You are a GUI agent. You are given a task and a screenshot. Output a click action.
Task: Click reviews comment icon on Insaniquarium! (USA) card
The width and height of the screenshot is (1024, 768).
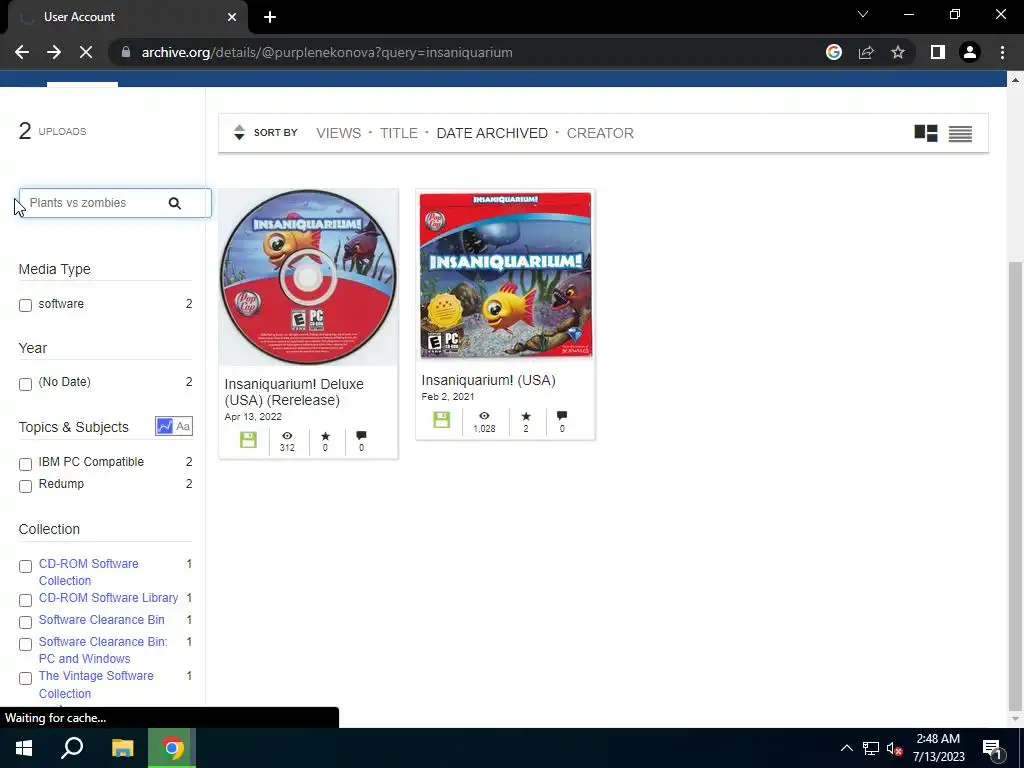click(x=562, y=416)
